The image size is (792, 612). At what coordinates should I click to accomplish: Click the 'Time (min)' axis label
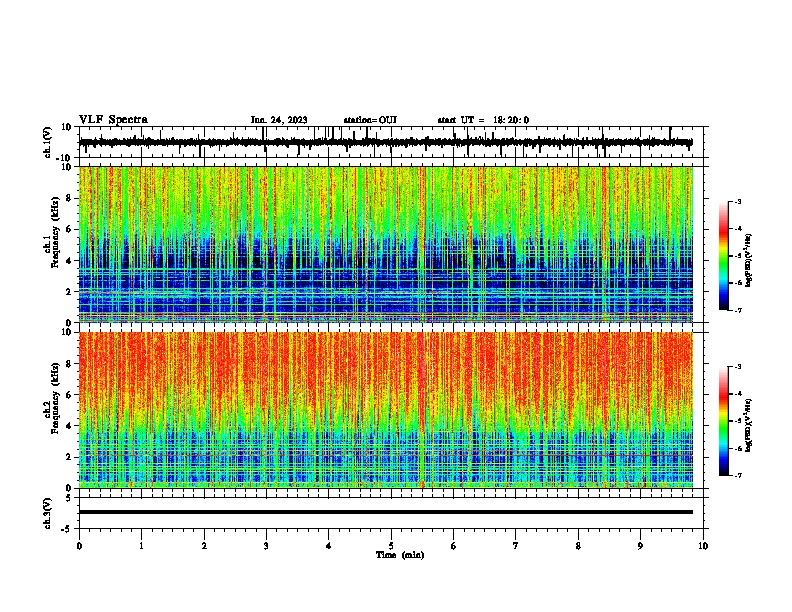[x=400, y=555]
